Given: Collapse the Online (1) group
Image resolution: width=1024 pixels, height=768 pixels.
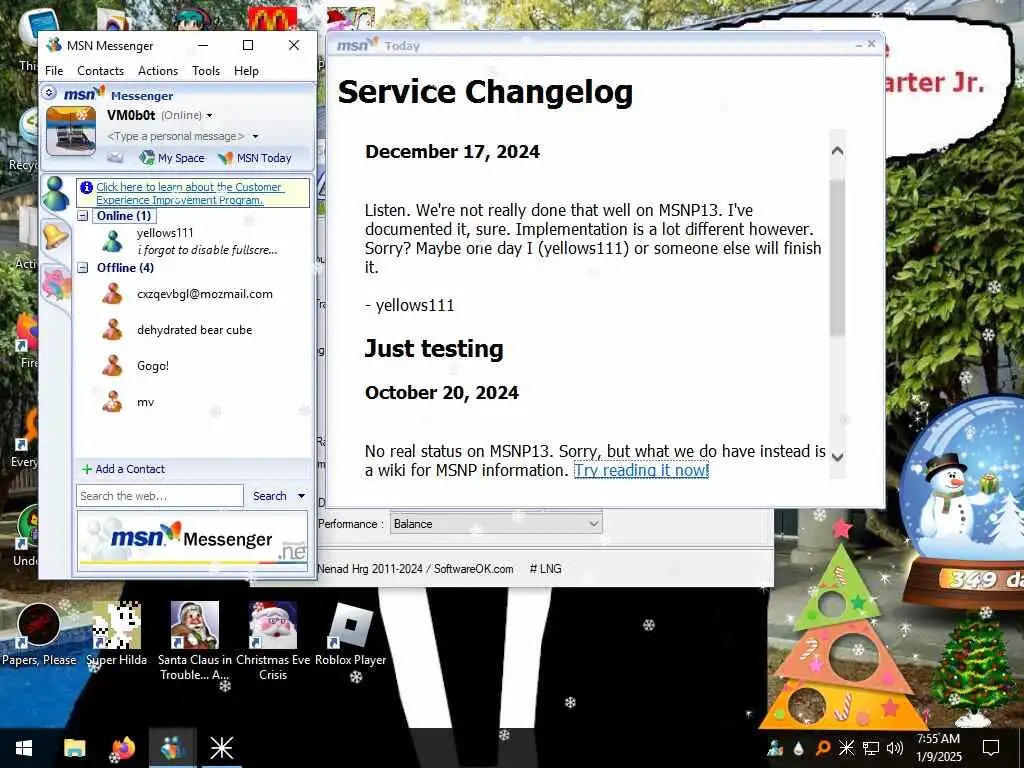Looking at the screenshot, I should 83,216.
